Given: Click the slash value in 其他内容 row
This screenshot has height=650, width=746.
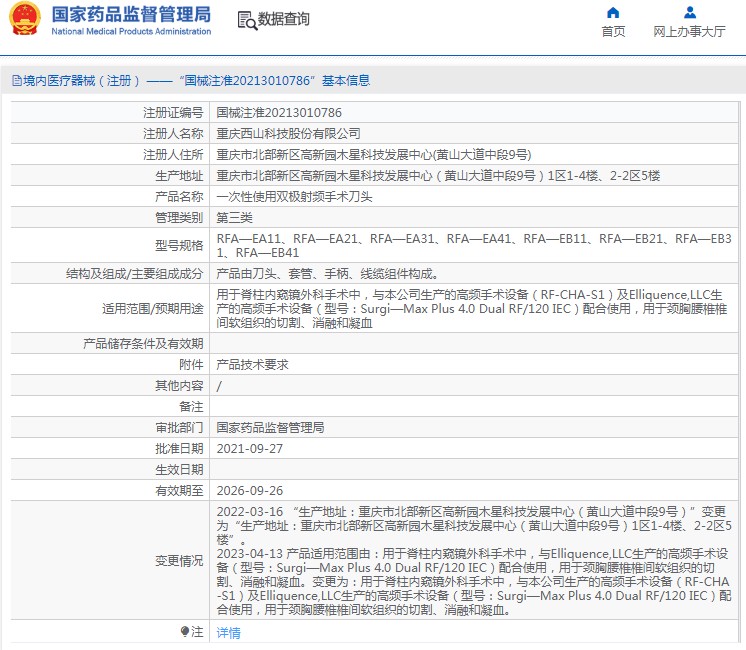Looking at the screenshot, I should pyautogui.click(x=219, y=386).
